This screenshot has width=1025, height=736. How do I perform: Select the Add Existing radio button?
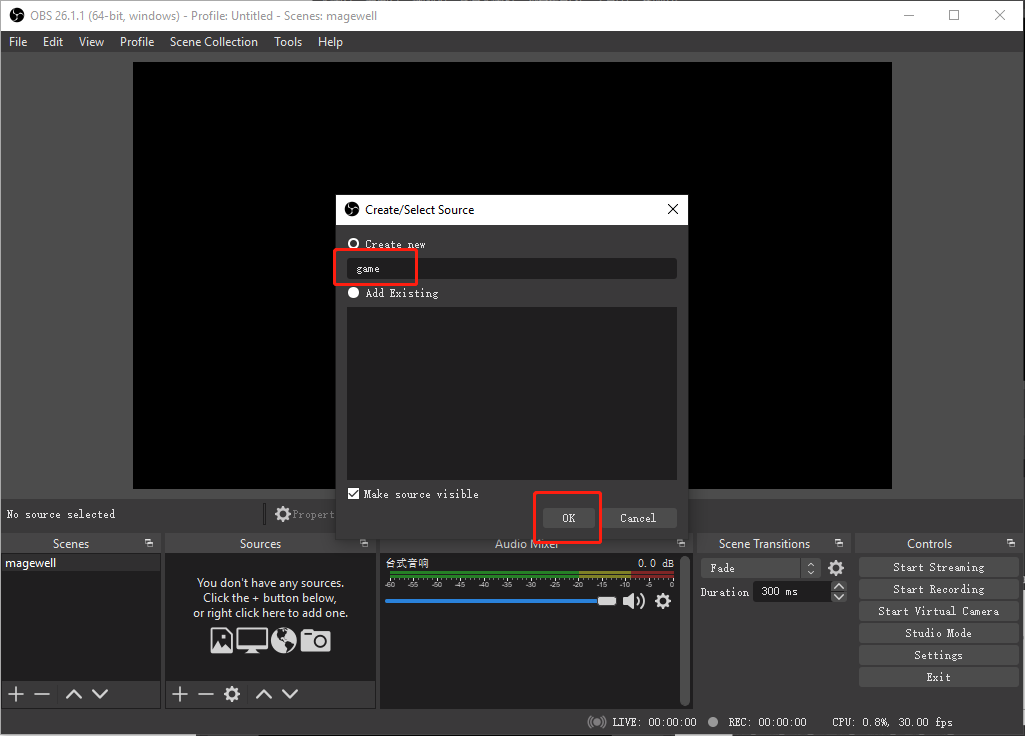point(354,293)
